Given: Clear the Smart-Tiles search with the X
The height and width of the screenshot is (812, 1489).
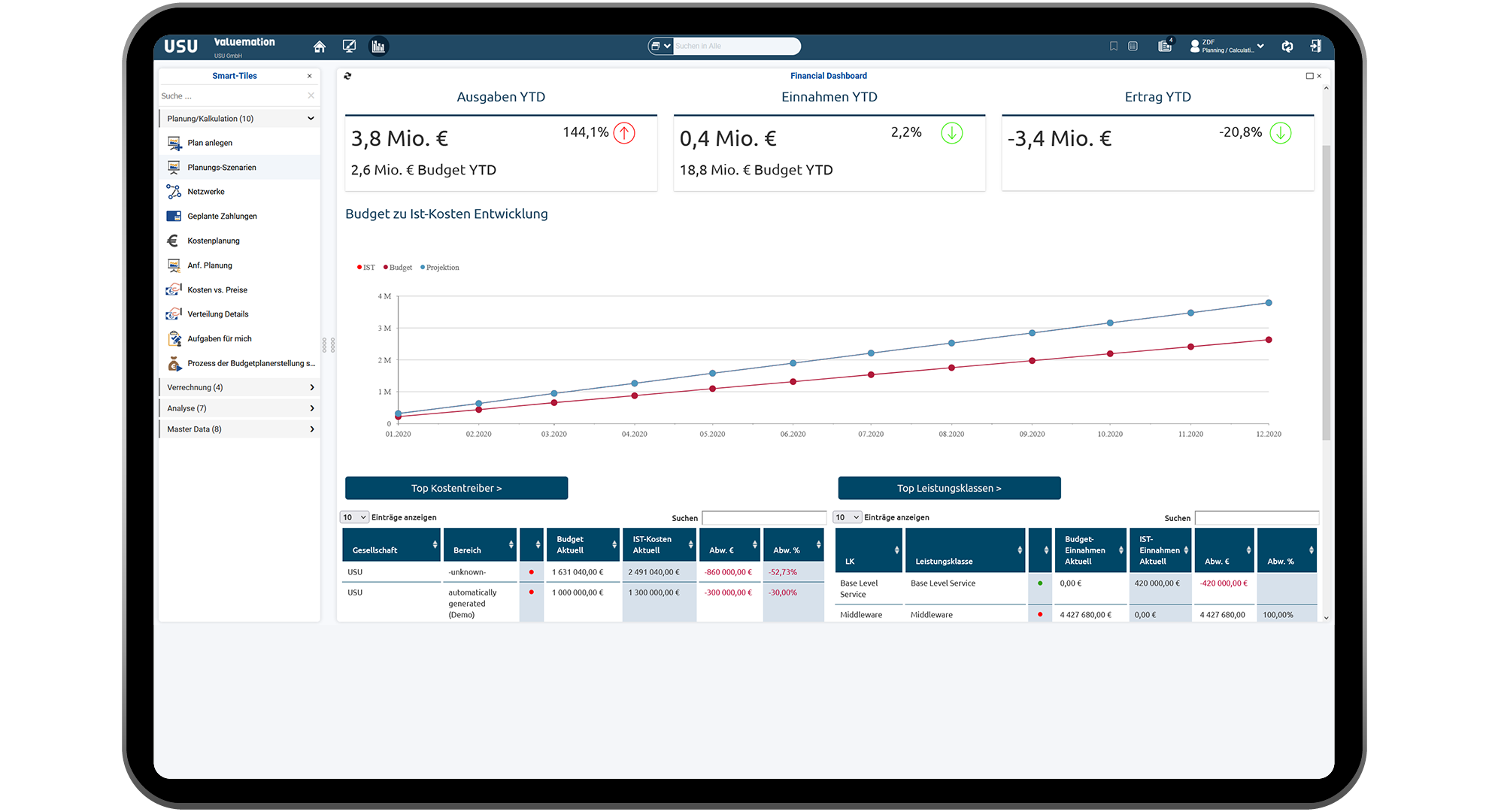Looking at the screenshot, I should point(311,95).
